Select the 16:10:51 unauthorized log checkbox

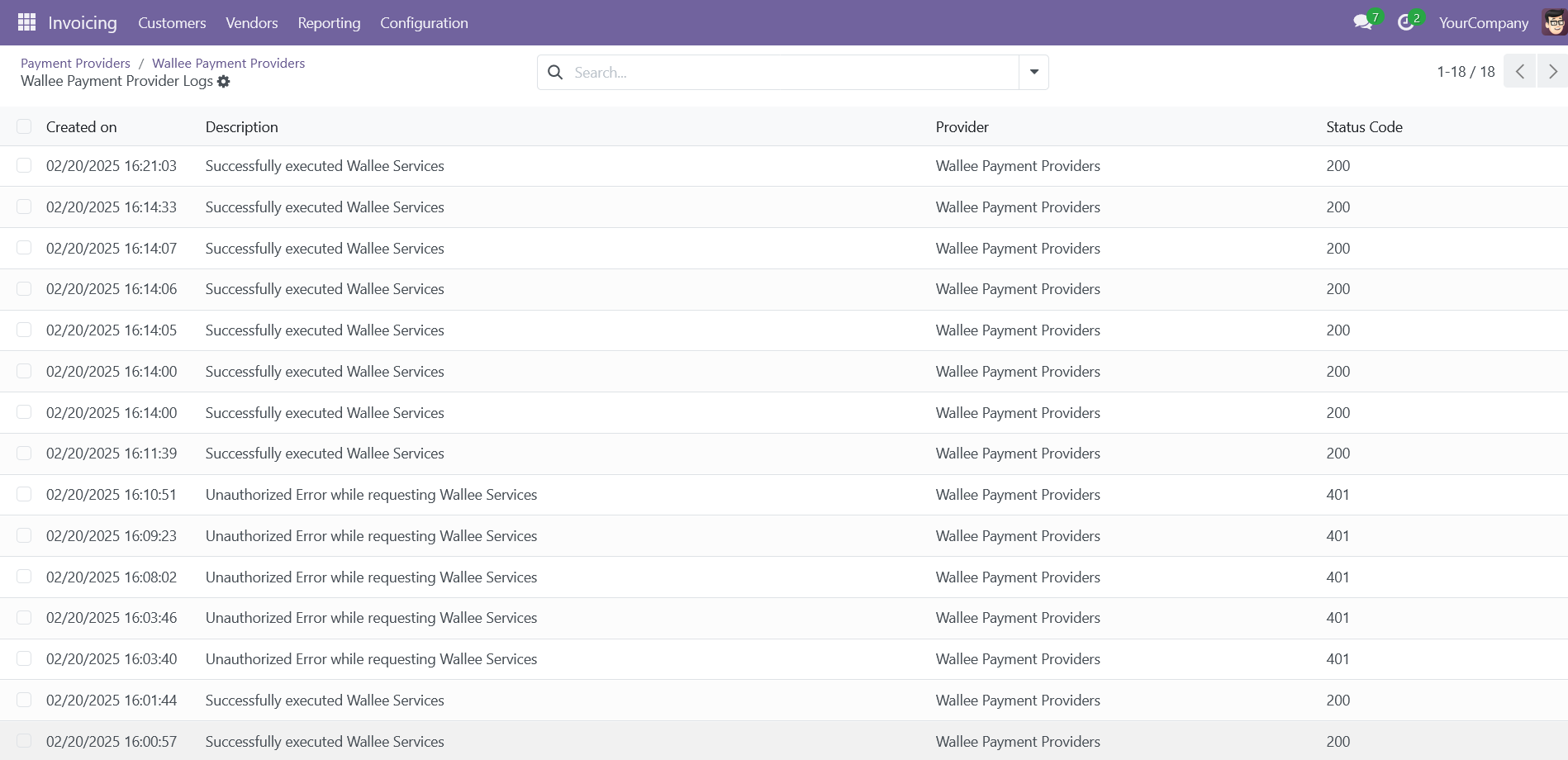click(x=24, y=495)
